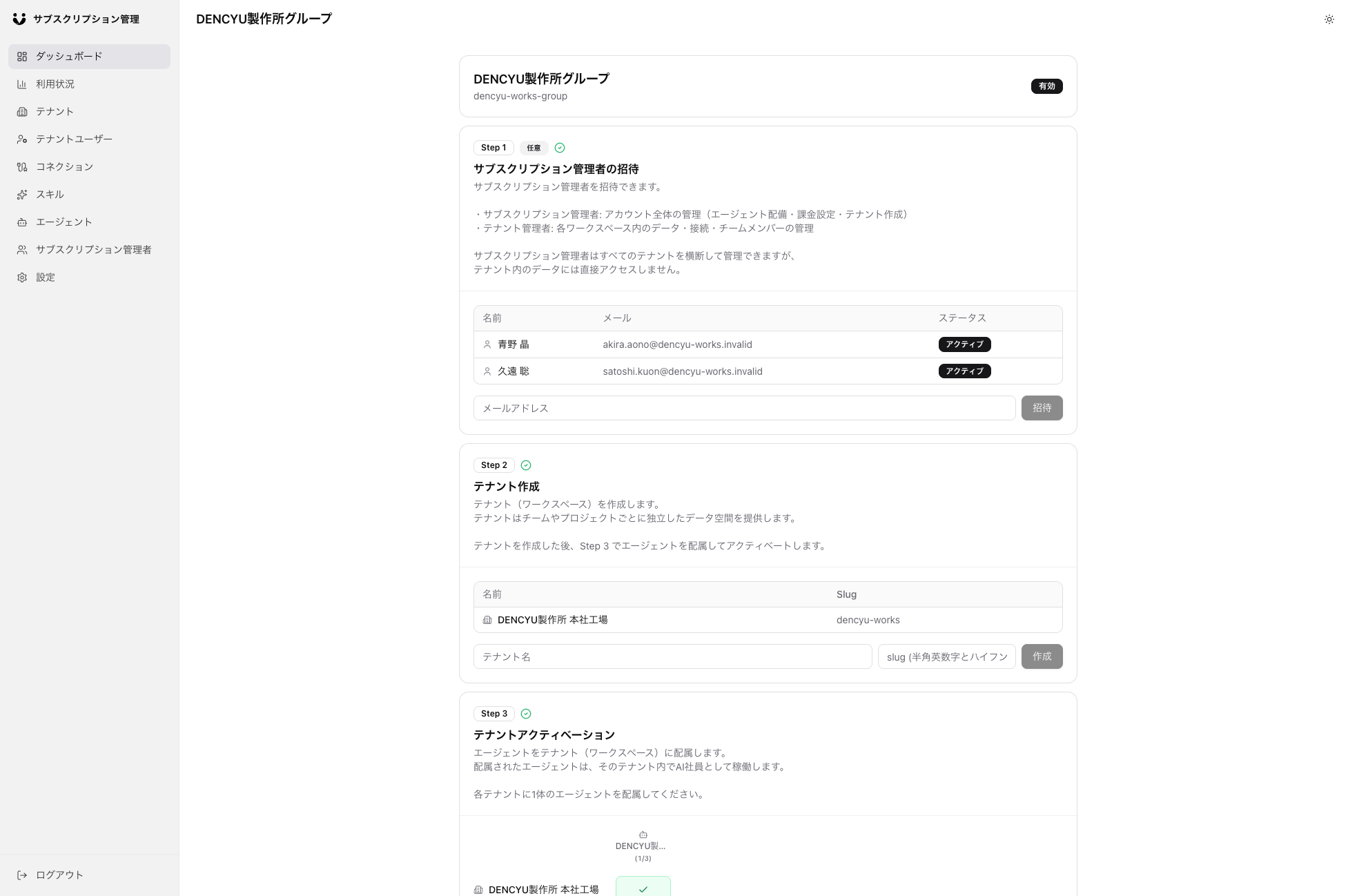Open ダッシュボード in the sidebar
The width and height of the screenshot is (1357, 896).
tap(89, 57)
